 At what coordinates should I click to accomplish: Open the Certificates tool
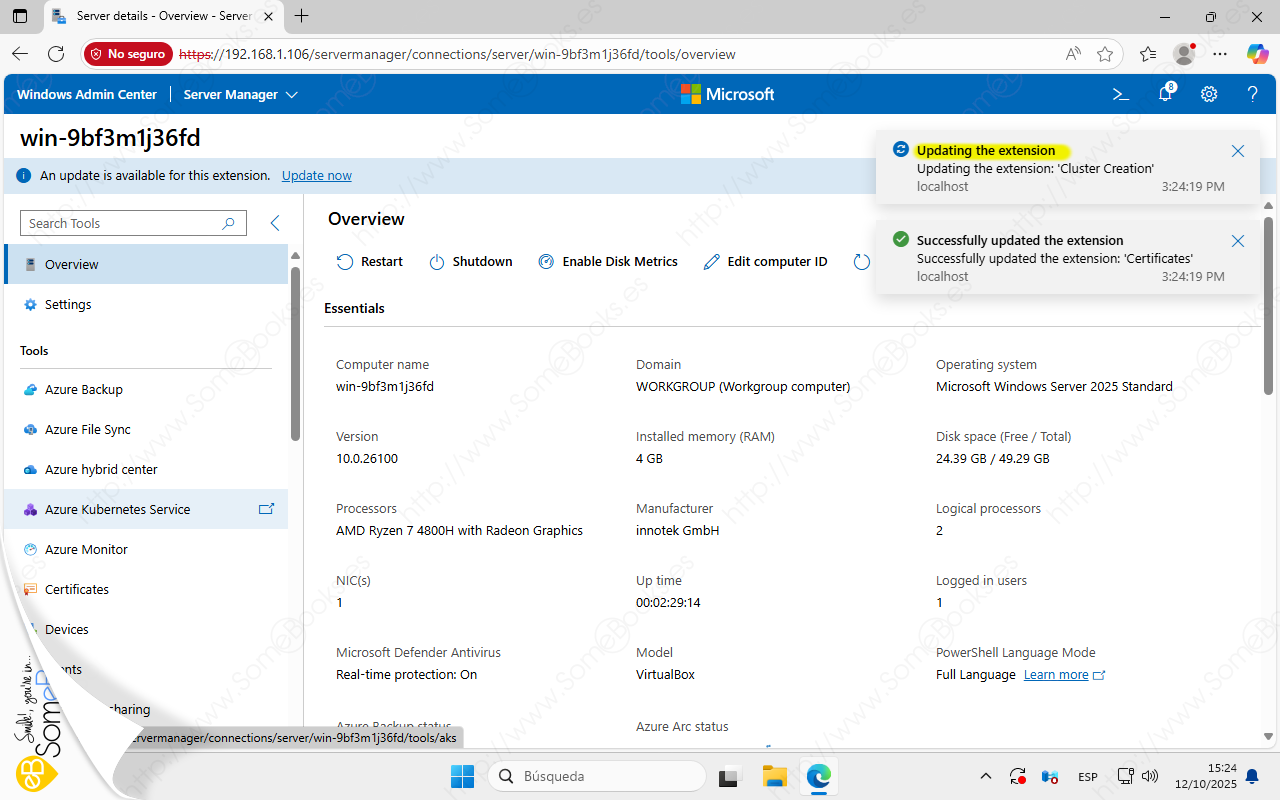click(x=77, y=590)
